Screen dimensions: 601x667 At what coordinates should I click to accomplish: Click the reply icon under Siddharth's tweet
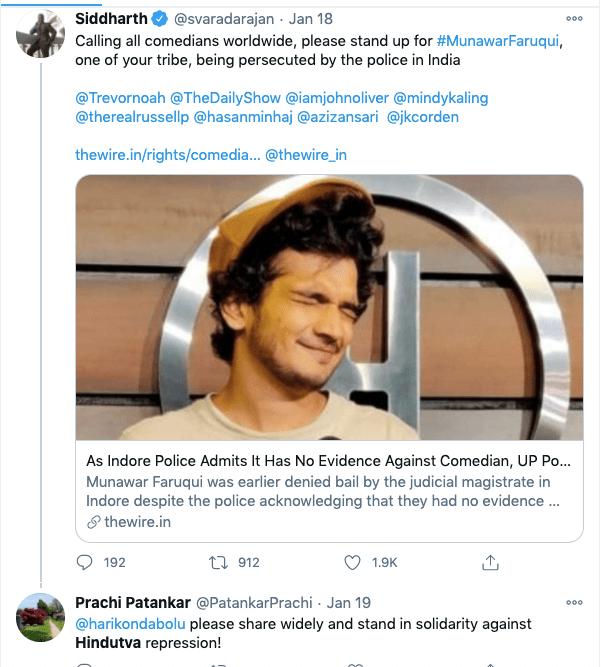tap(85, 562)
